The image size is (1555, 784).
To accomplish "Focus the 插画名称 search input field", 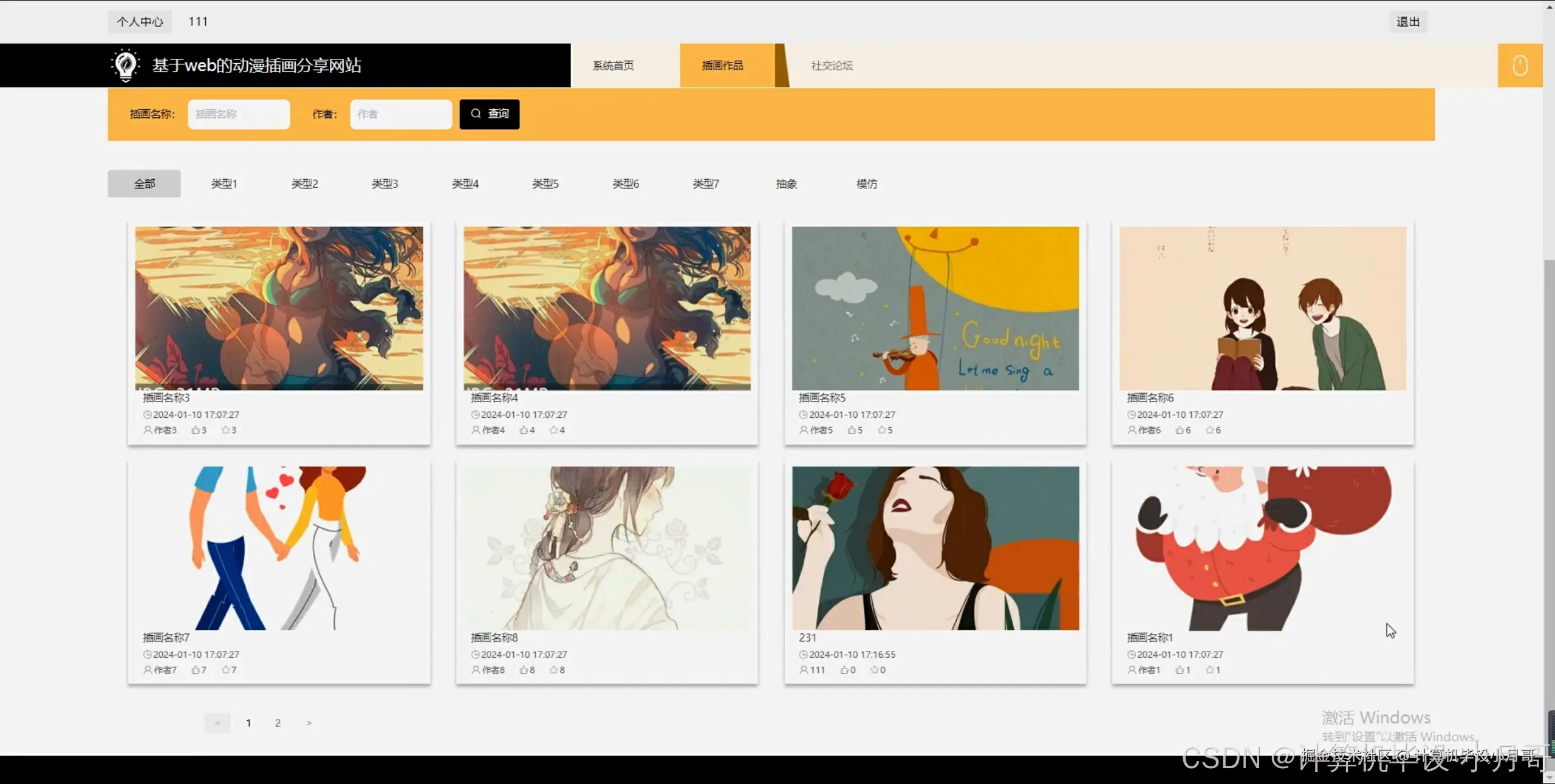I will 239,114.
